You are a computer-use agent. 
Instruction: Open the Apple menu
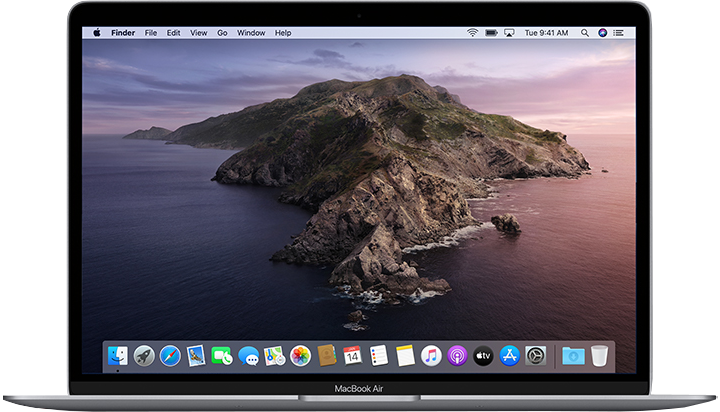tap(97, 33)
